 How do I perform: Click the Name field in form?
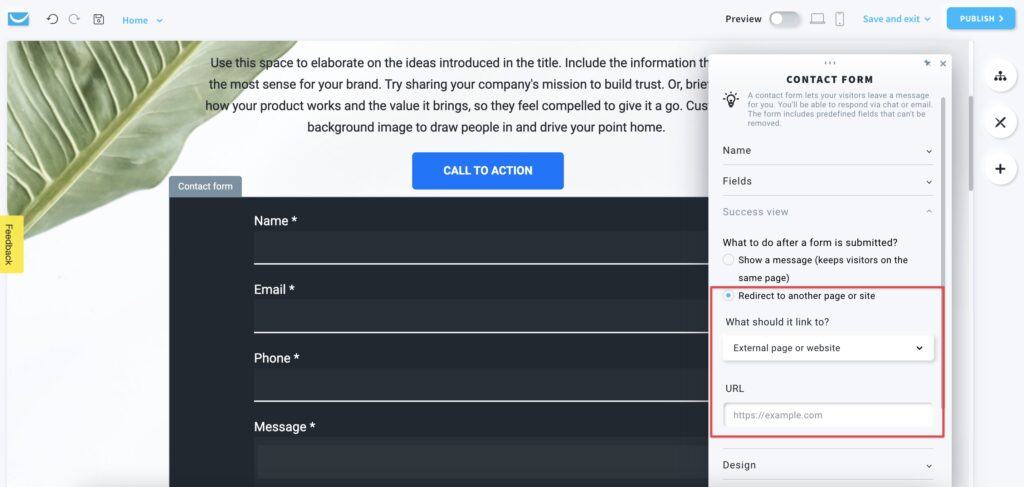click(481, 247)
